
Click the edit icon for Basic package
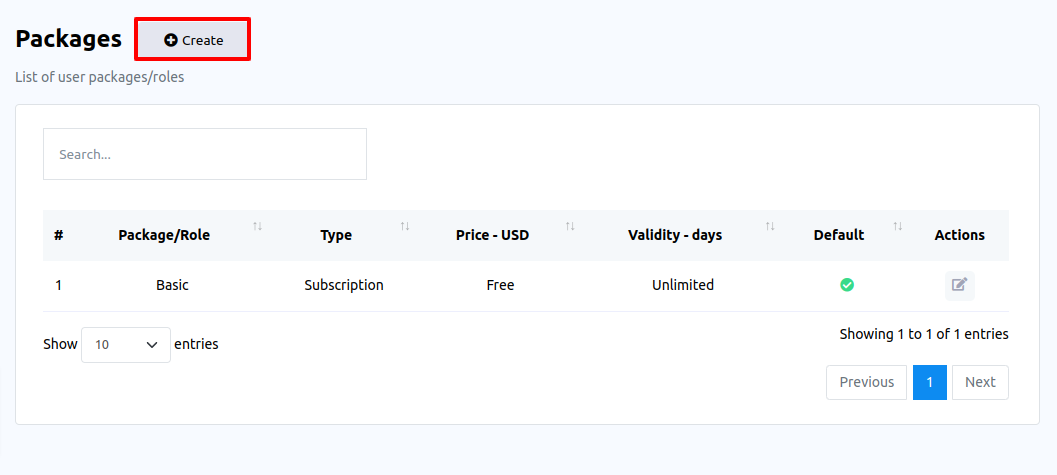click(x=959, y=285)
